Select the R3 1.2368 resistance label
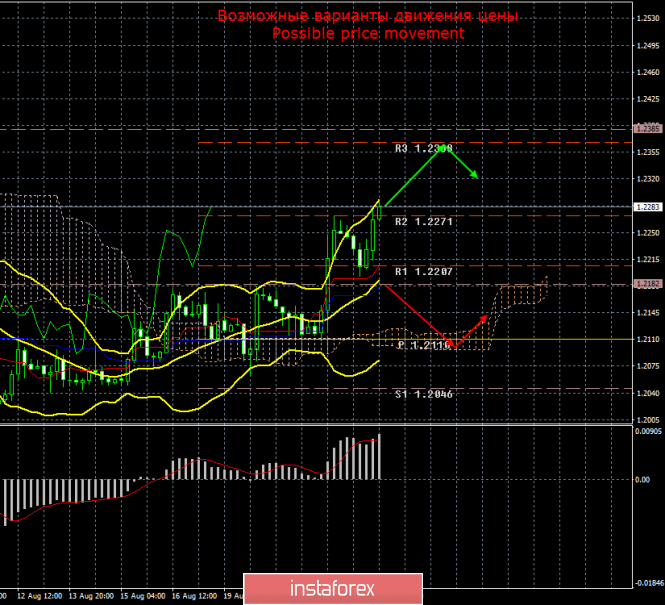Screen dimensions: 665x605 coord(424,148)
